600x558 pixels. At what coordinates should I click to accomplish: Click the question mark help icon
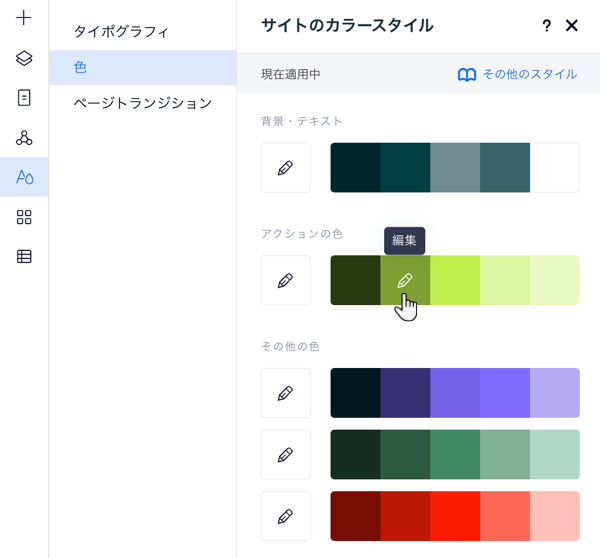pos(547,26)
